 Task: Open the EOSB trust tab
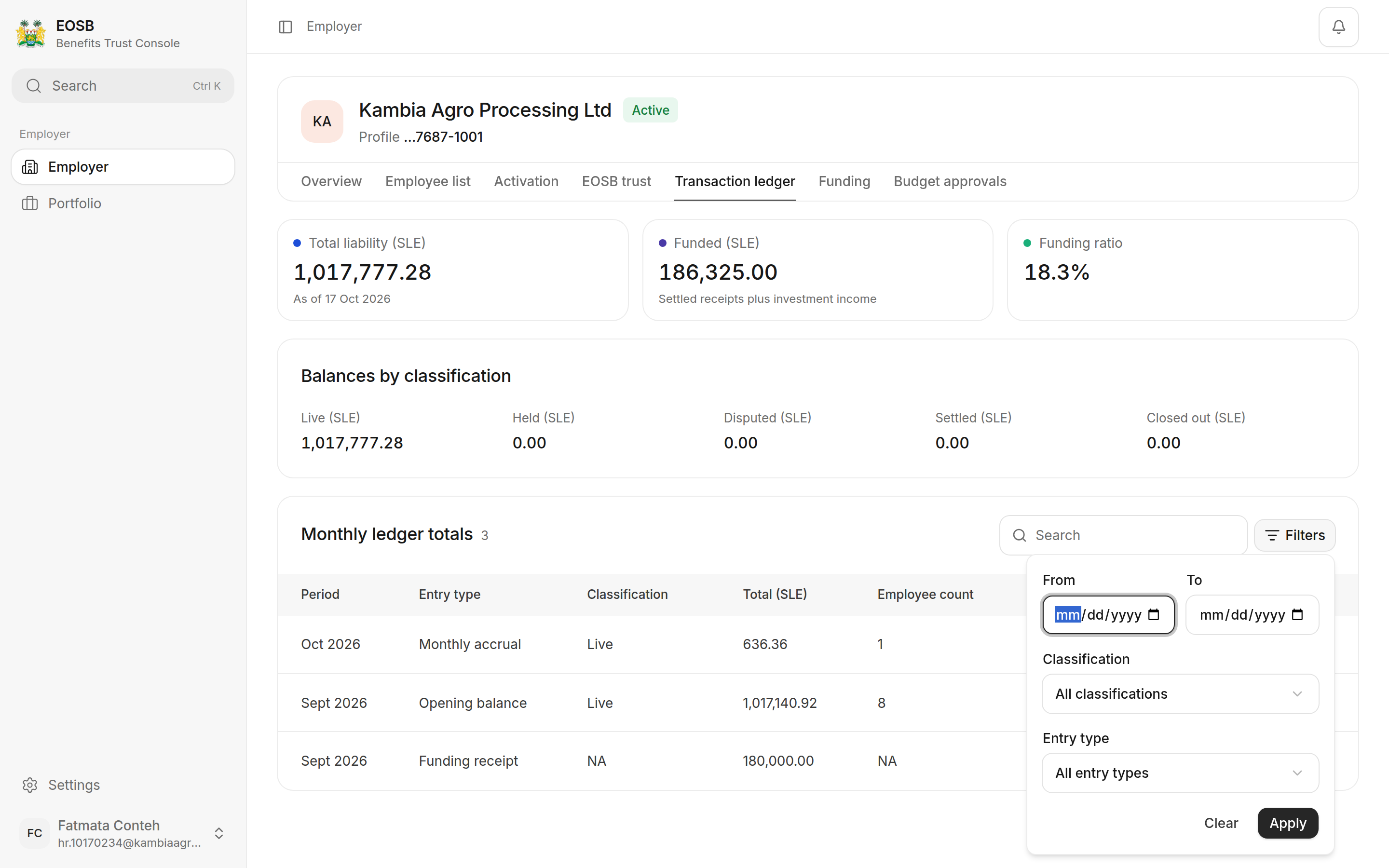click(x=616, y=181)
